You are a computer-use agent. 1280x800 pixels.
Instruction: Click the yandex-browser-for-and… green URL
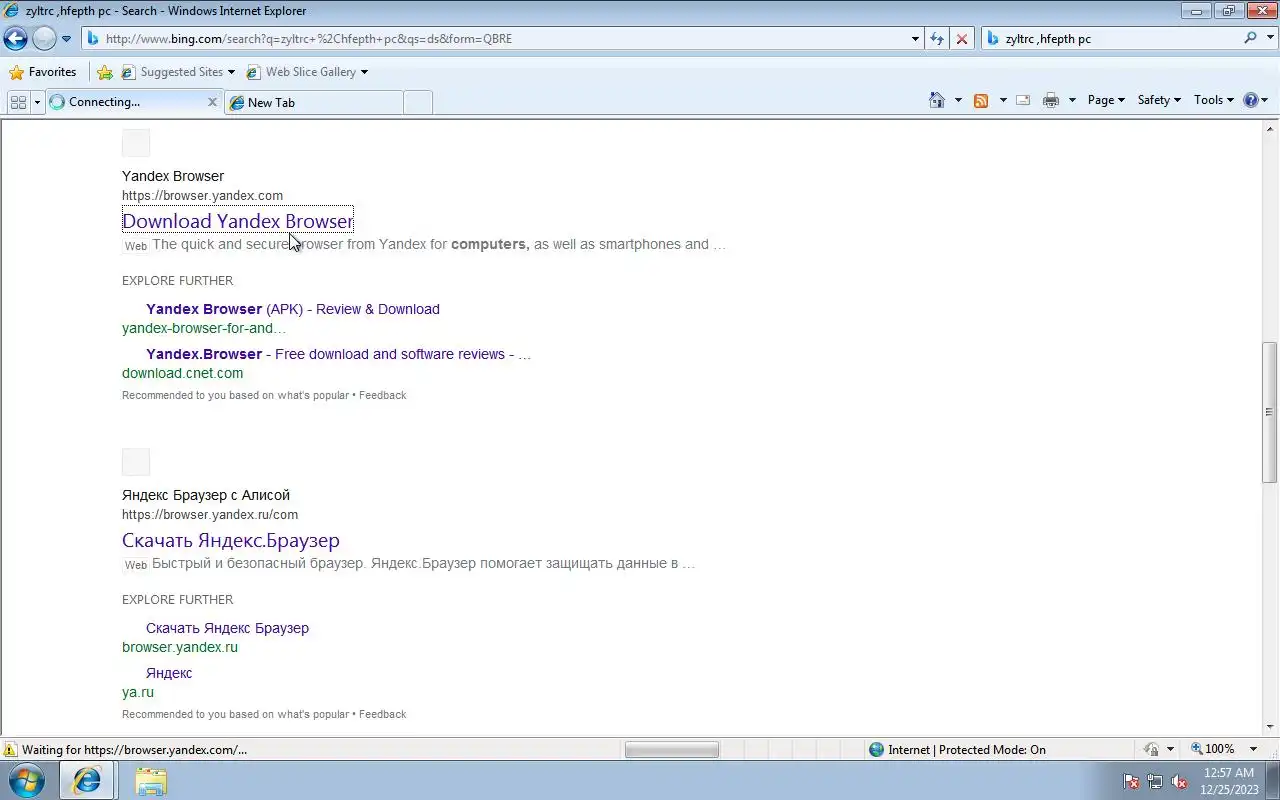click(204, 328)
